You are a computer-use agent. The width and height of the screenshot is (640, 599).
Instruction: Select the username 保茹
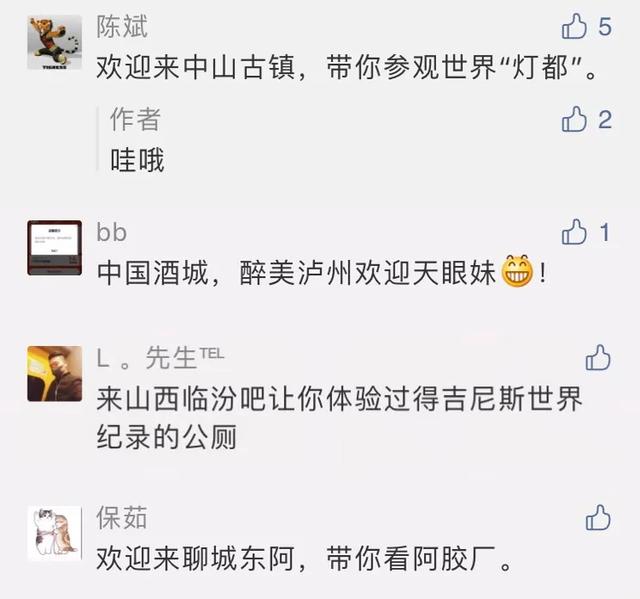tap(122, 518)
